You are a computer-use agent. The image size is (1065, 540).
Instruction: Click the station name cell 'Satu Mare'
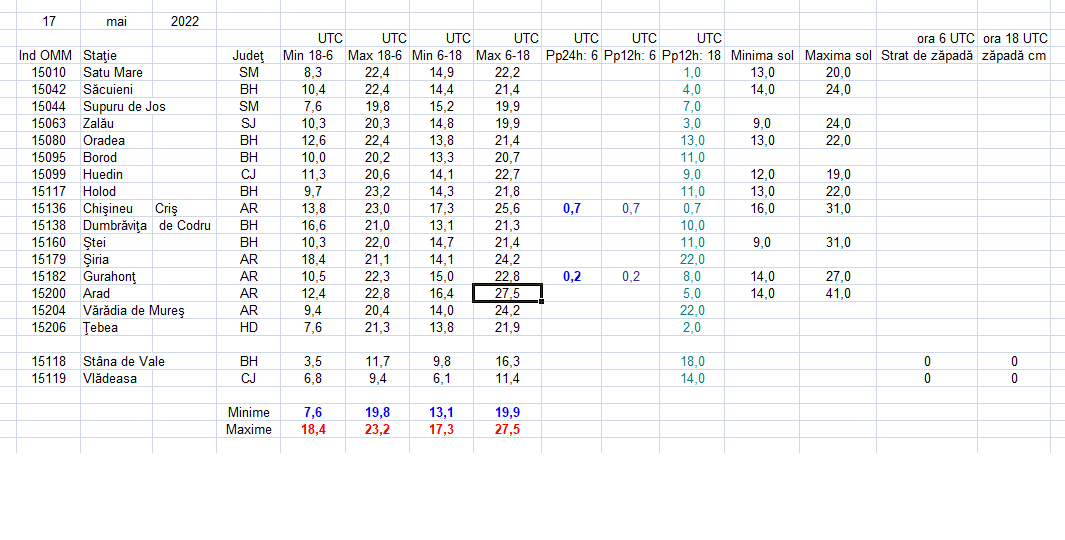coord(116,73)
